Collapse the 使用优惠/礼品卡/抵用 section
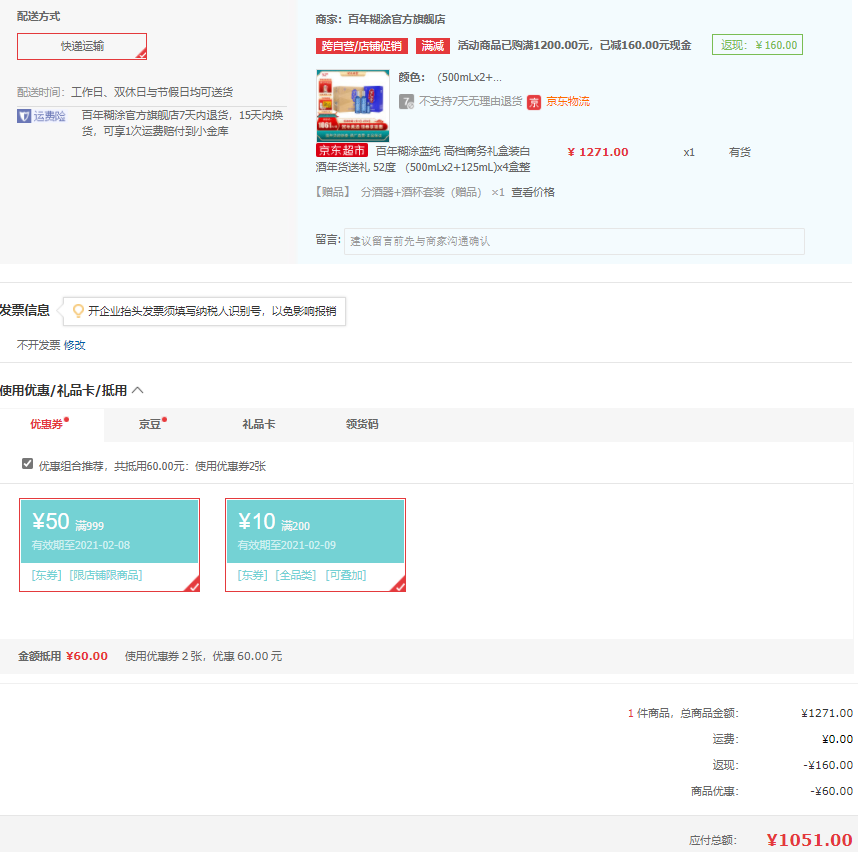The height and width of the screenshot is (852, 858). click(138, 390)
